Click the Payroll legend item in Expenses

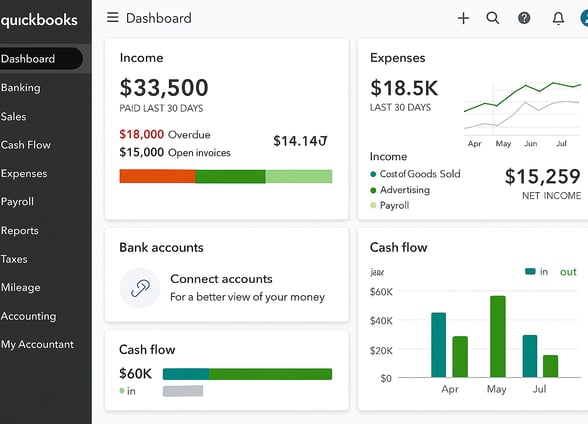(x=390, y=205)
